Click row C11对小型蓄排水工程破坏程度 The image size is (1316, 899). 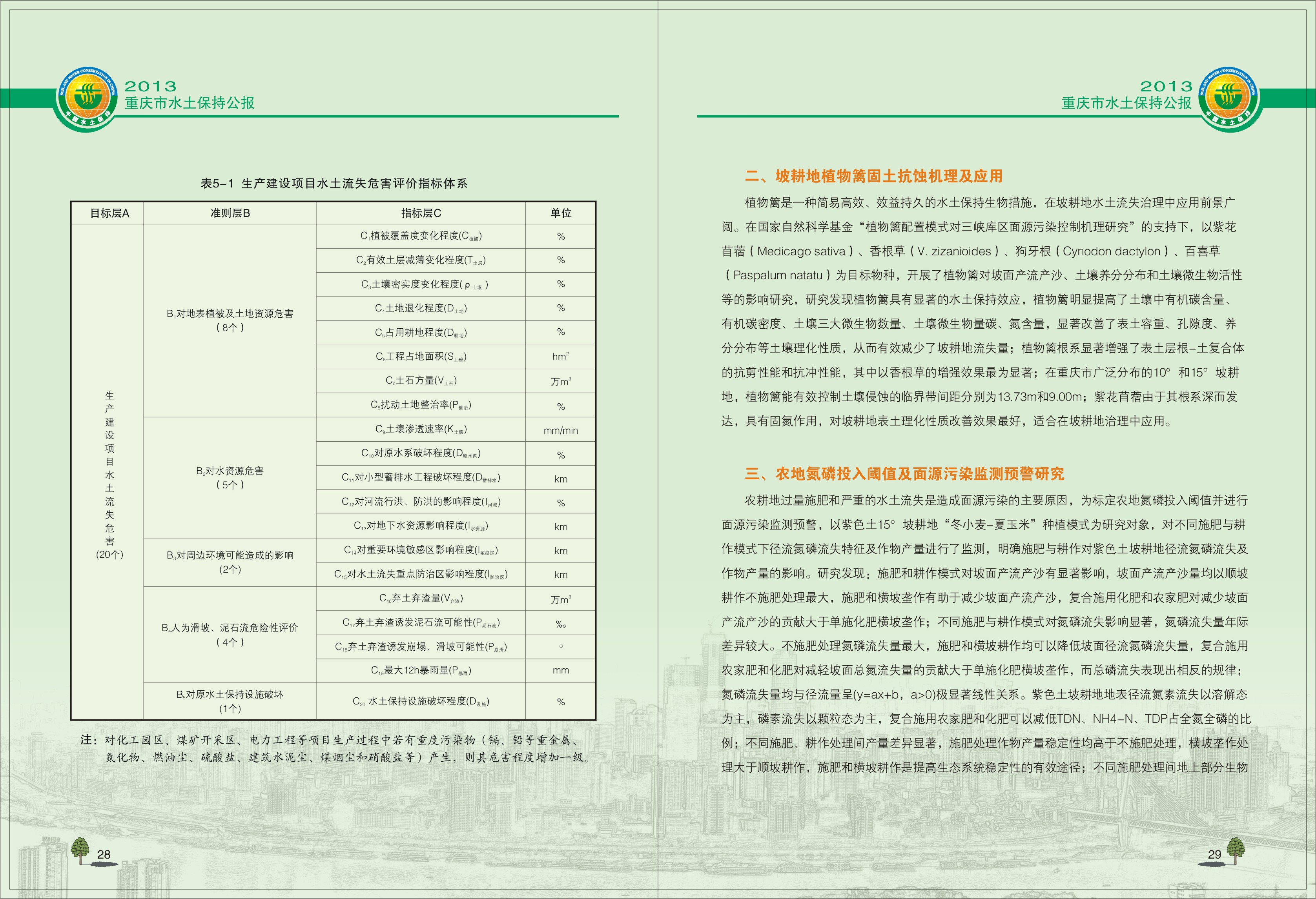tap(421, 478)
